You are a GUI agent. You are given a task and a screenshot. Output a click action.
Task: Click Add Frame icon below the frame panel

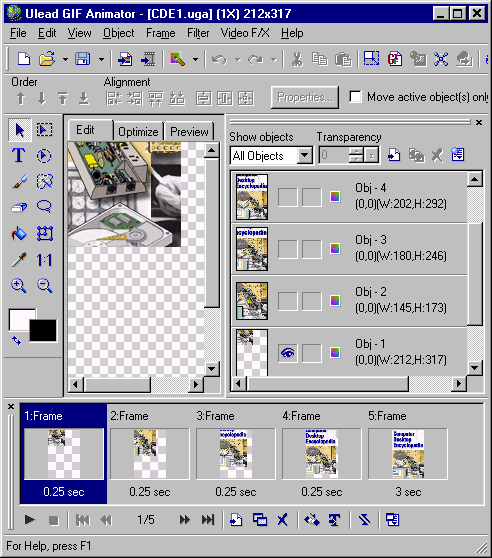(236, 520)
